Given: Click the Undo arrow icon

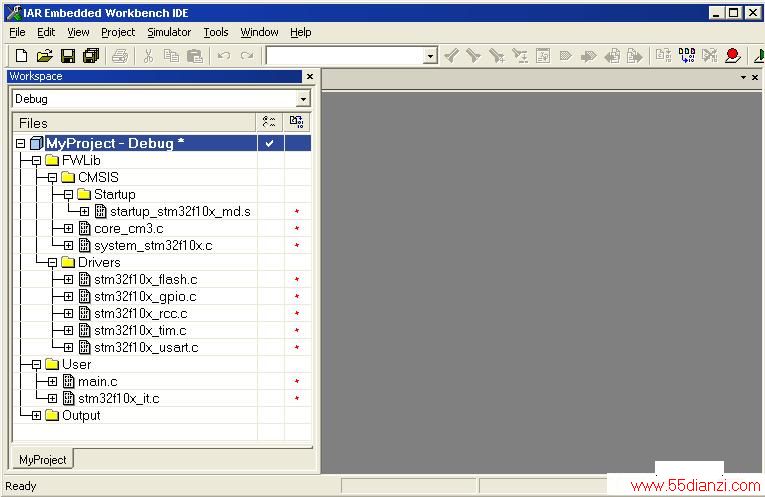Looking at the screenshot, I should tap(223, 56).
